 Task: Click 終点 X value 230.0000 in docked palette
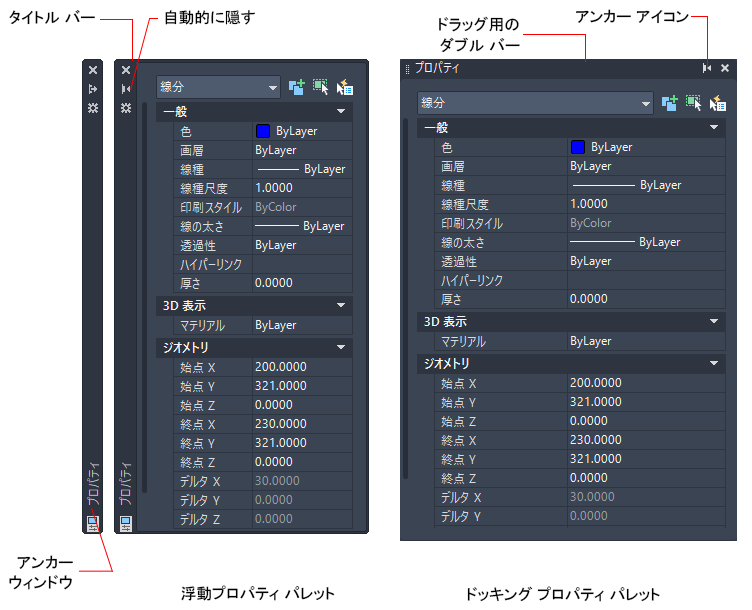(x=646, y=440)
